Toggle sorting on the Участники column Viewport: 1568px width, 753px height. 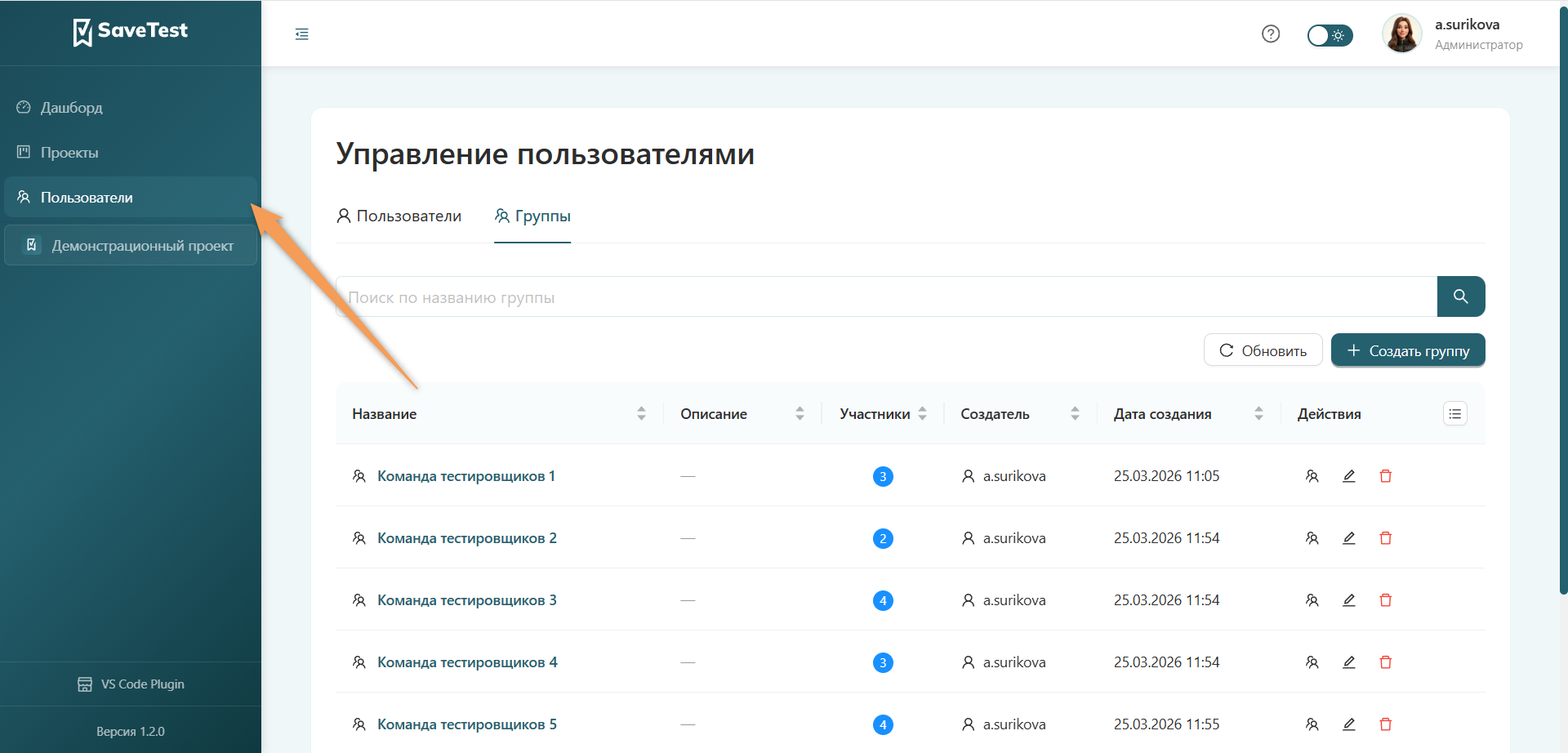coord(922,413)
